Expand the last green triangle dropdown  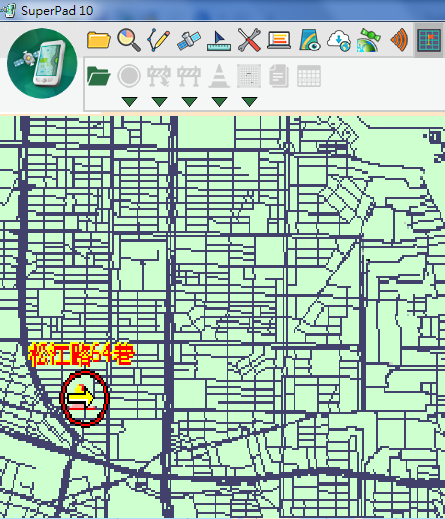249,102
